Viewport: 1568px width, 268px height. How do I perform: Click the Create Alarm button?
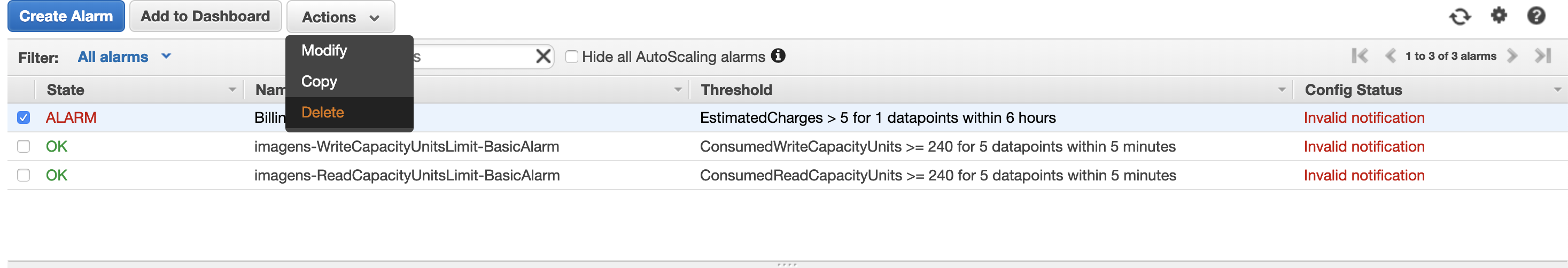pyautogui.click(x=66, y=17)
